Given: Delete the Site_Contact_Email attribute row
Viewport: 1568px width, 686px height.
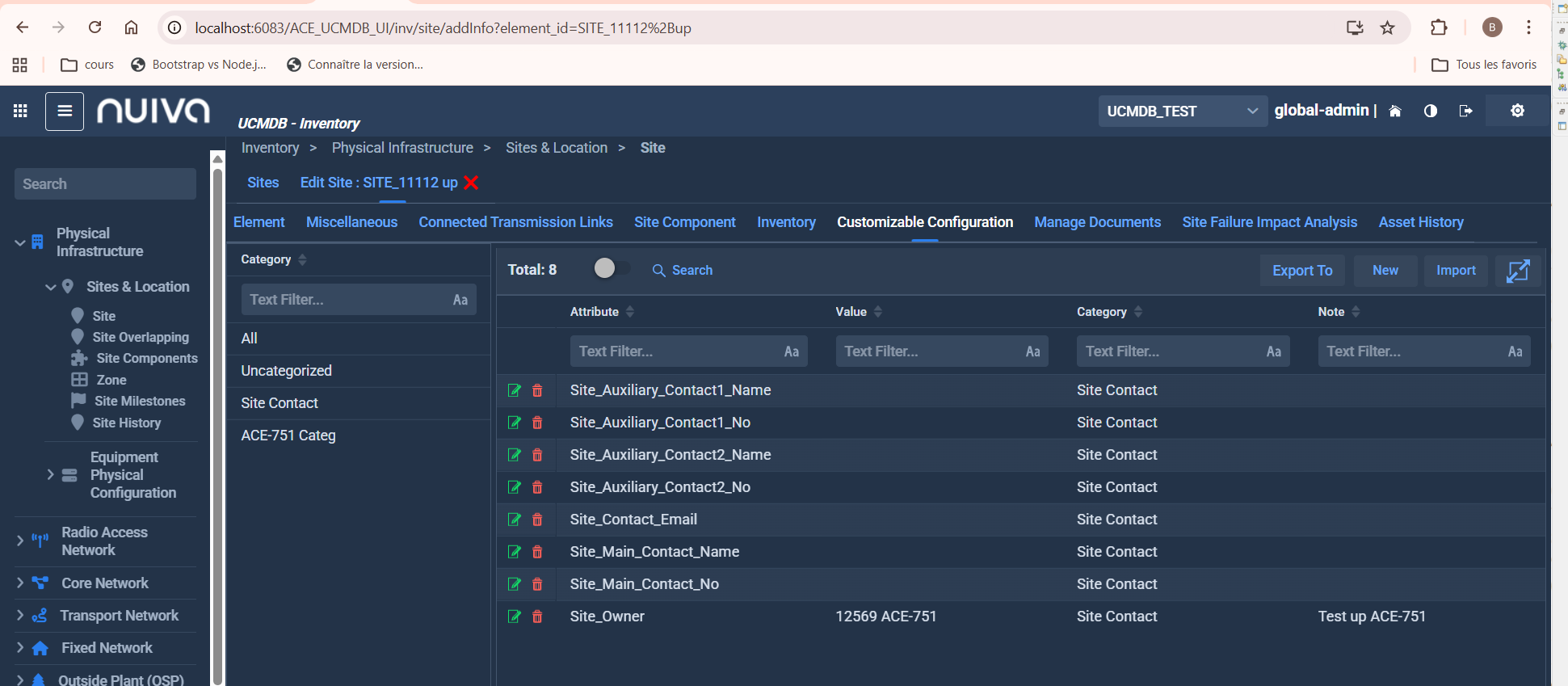Looking at the screenshot, I should 537,520.
